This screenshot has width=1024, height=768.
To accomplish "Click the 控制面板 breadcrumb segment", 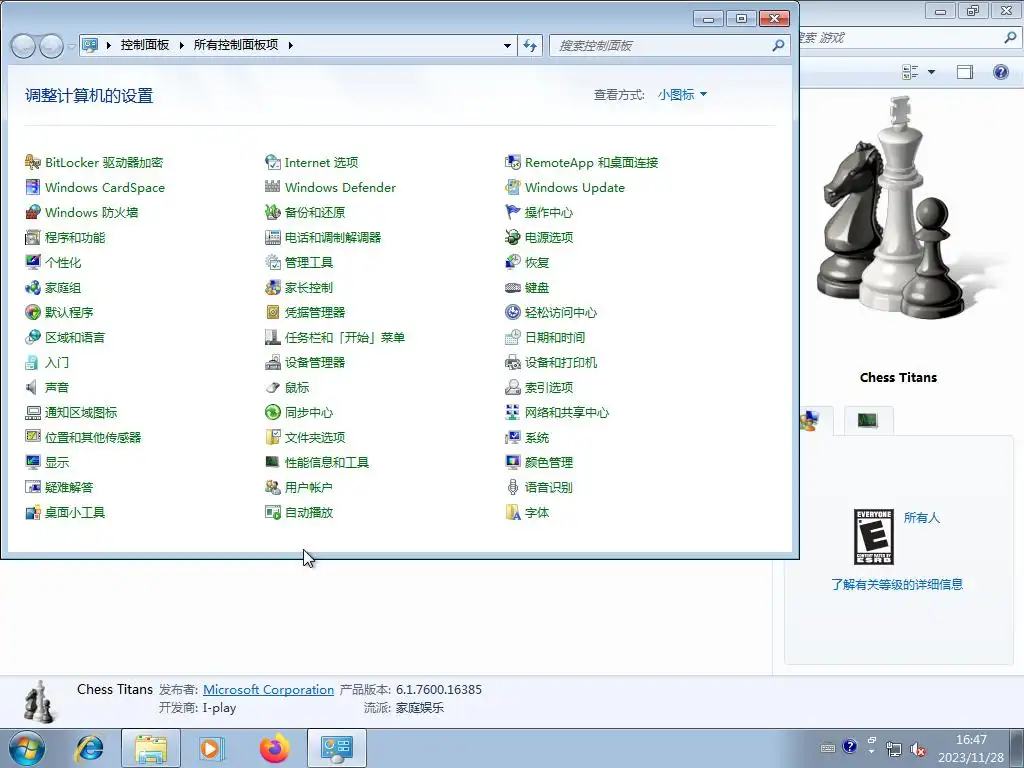I will [145, 44].
